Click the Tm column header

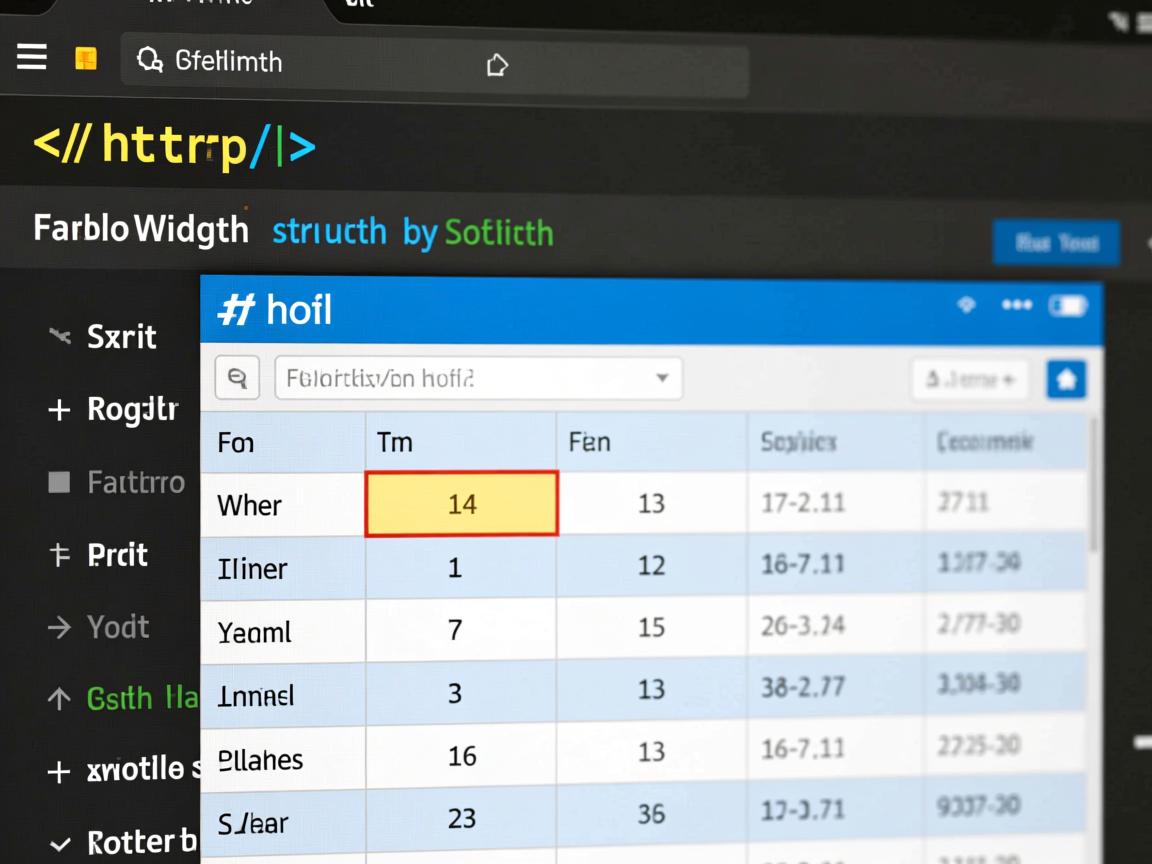(x=395, y=442)
